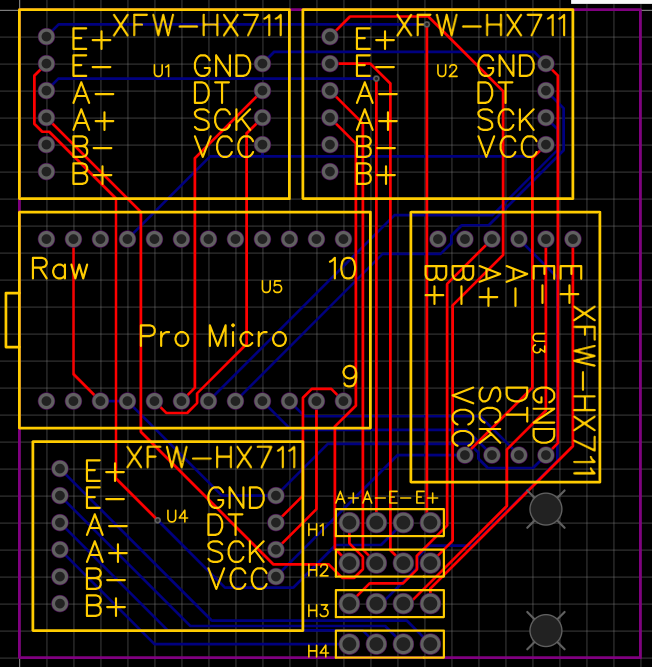Select the B+ pad of U1

(46, 172)
